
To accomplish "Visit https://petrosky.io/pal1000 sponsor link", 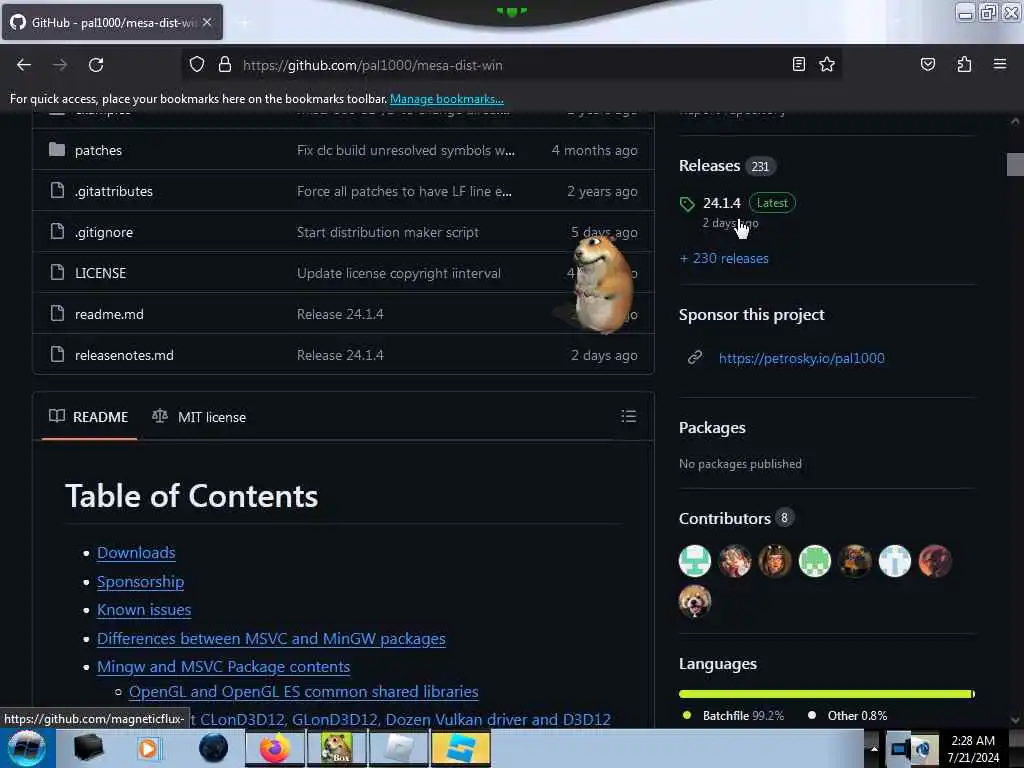I will [801, 358].
